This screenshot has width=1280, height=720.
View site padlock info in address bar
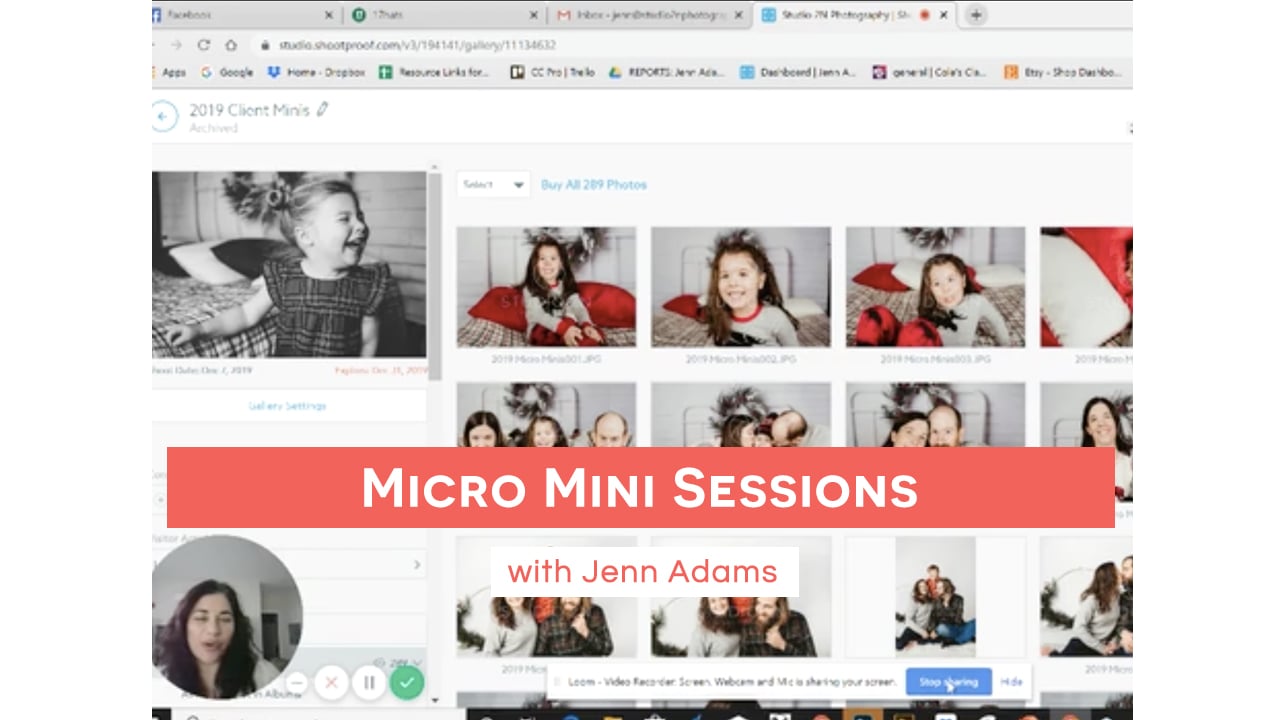click(x=265, y=45)
